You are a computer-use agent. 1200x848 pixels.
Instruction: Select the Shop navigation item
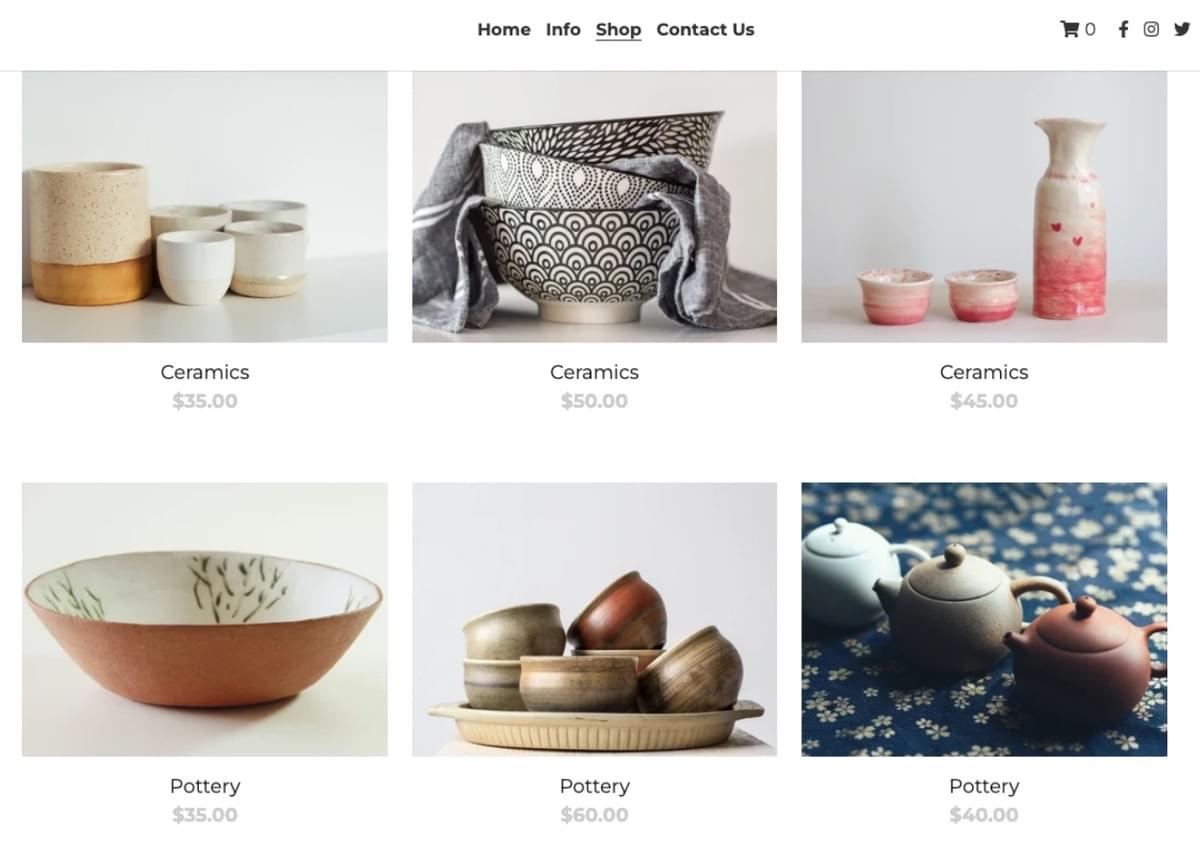618,29
